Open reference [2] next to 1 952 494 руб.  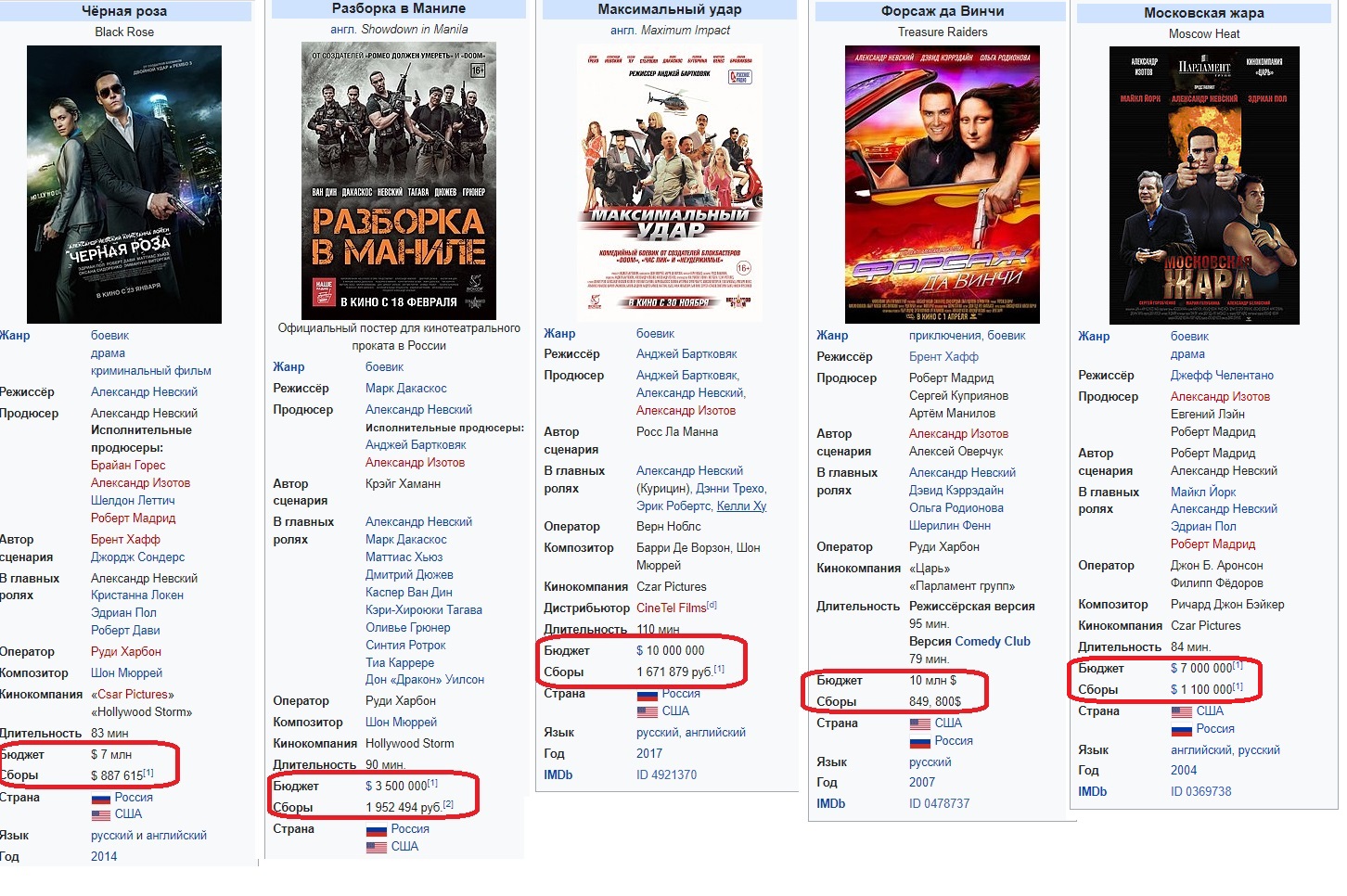[x=448, y=804]
